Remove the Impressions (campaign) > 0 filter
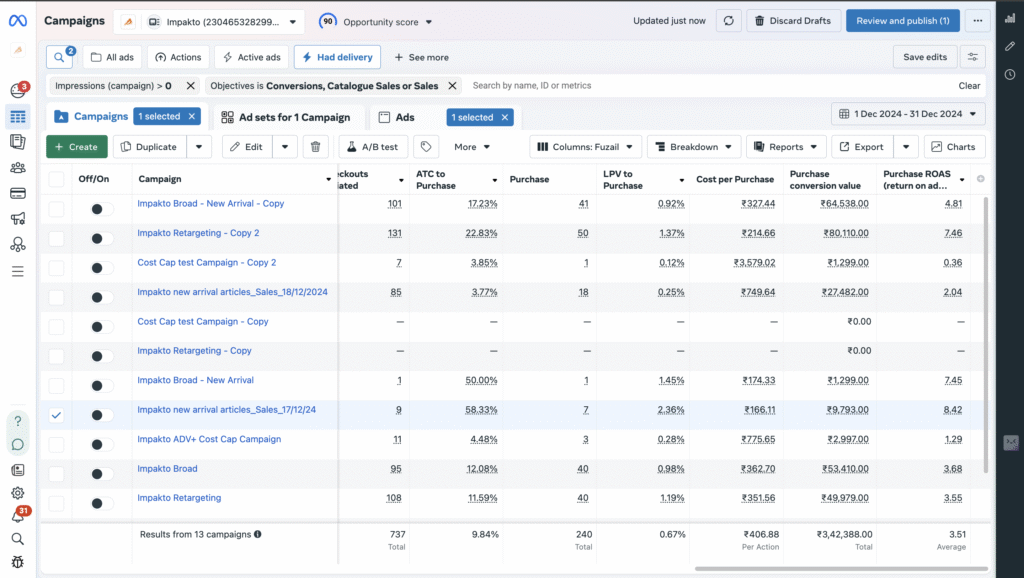 [x=190, y=86]
